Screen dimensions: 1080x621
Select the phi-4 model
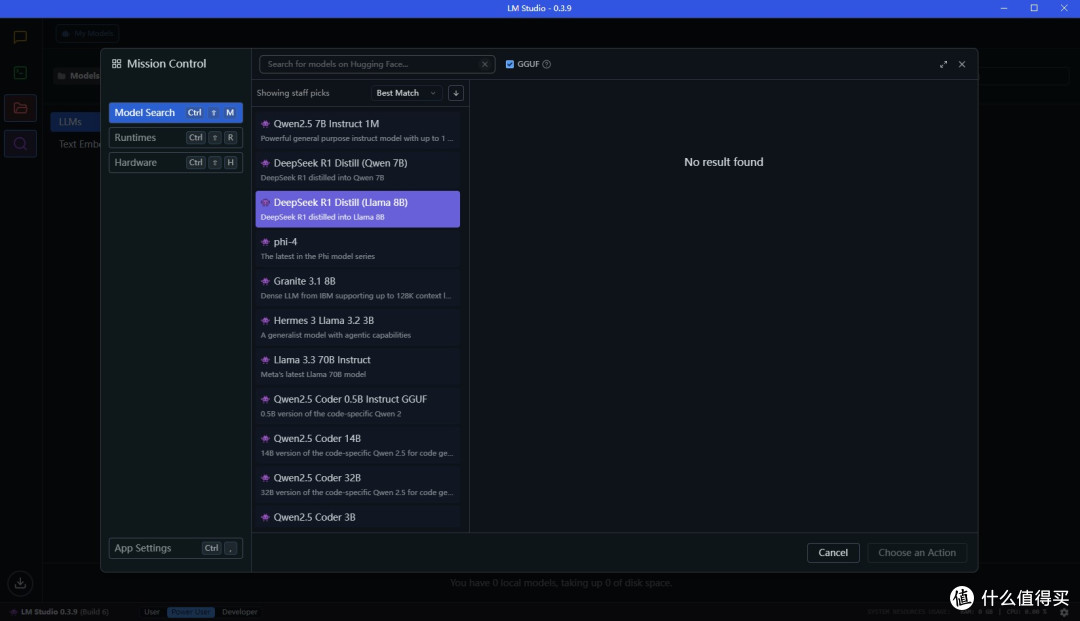pos(357,248)
